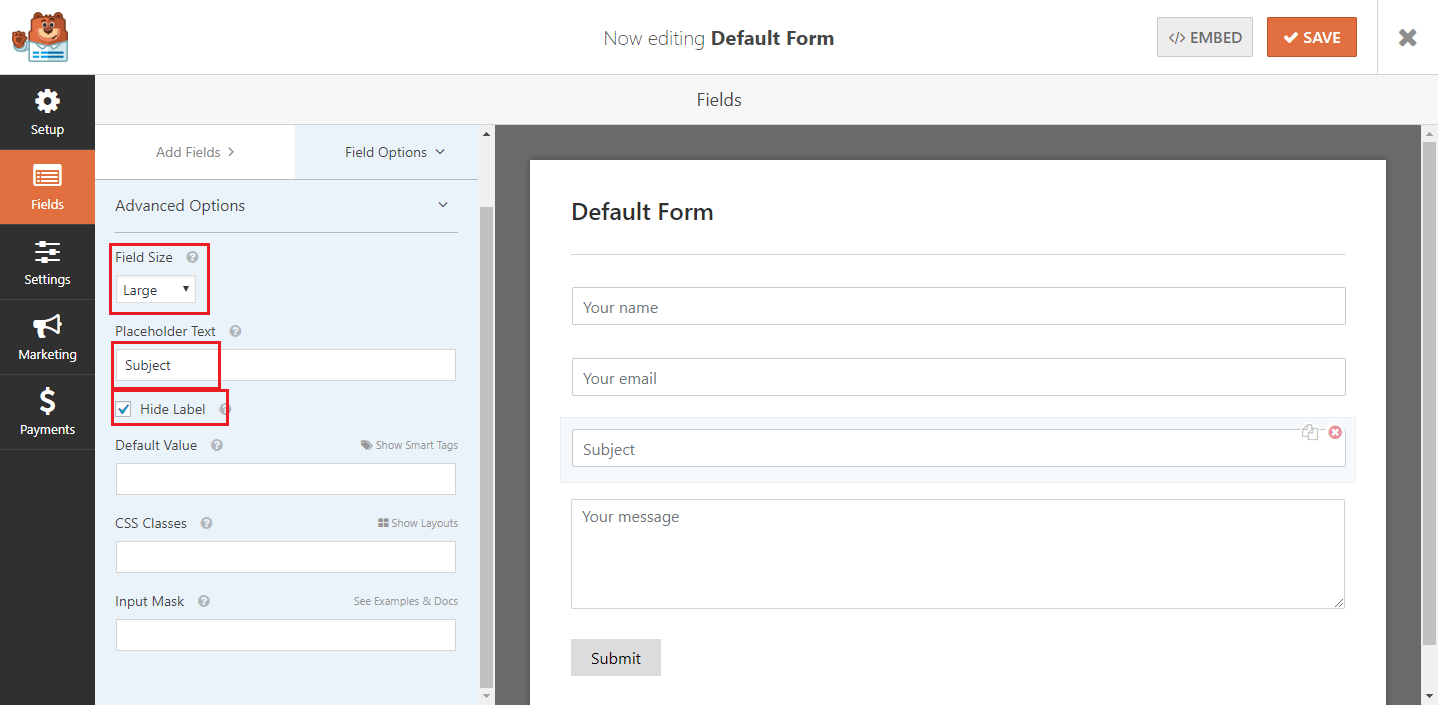The height and width of the screenshot is (705, 1438).
Task: Click the CSS Classes input field
Action: pos(286,557)
